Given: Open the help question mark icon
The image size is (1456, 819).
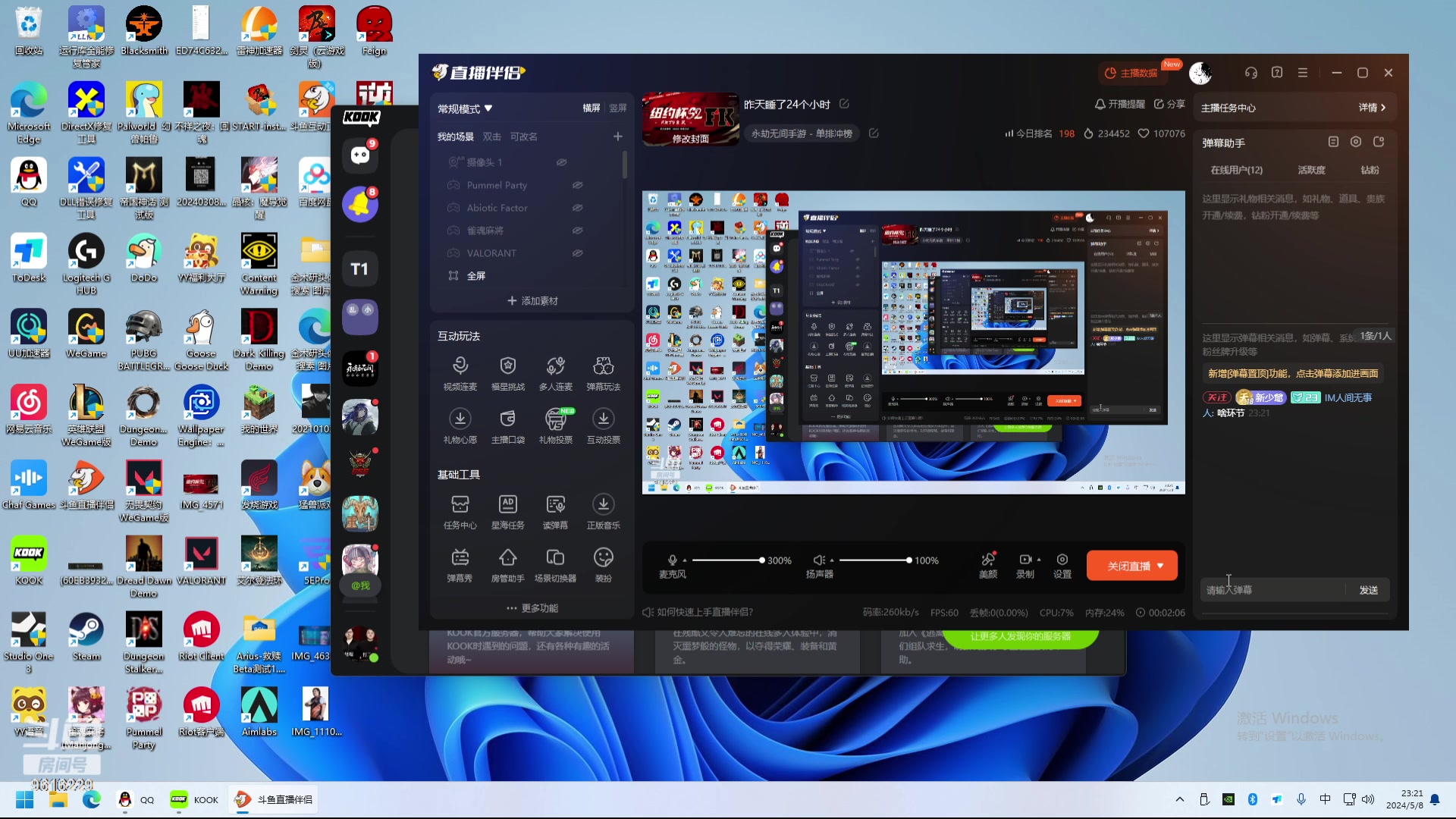Looking at the screenshot, I should coord(1277,73).
